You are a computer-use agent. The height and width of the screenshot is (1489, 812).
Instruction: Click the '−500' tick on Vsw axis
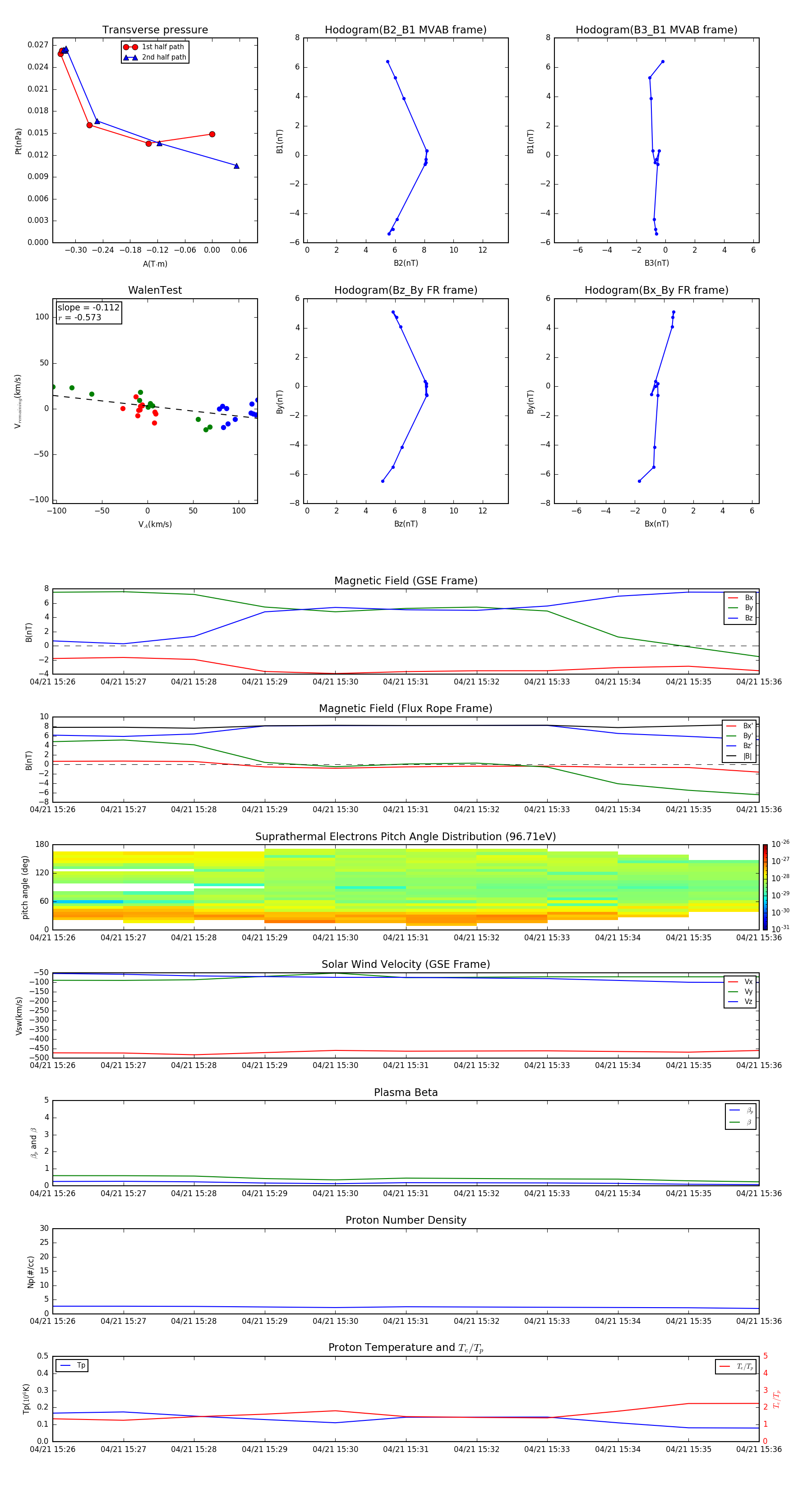coord(39,1058)
